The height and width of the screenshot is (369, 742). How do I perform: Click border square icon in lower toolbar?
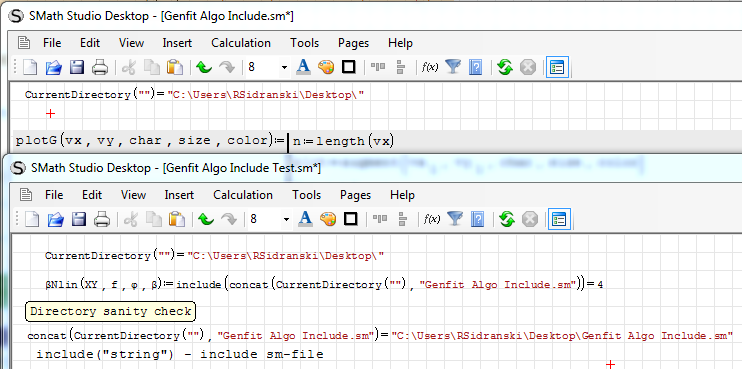tap(351, 219)
